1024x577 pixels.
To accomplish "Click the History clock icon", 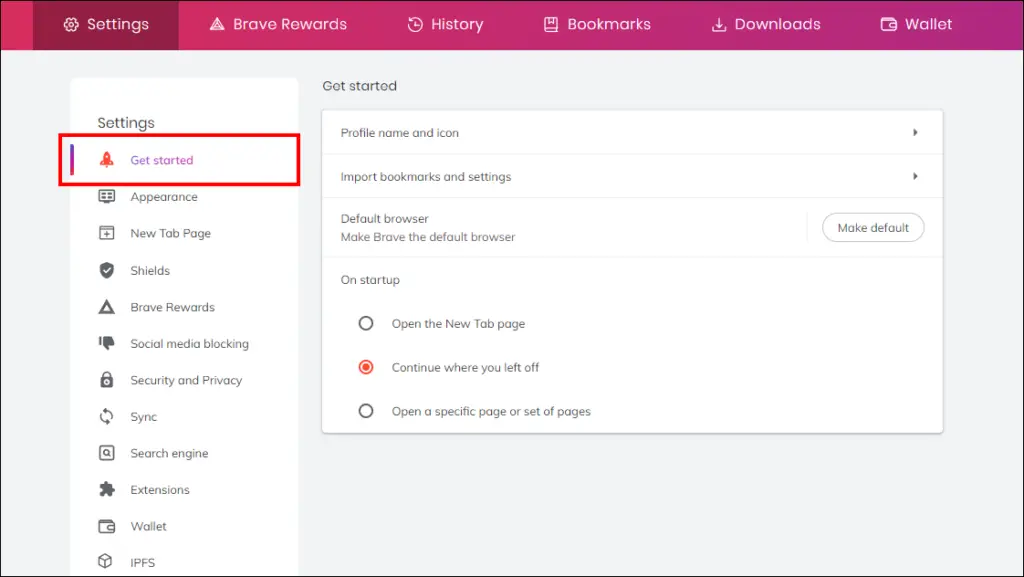I will tap(415, 25).
